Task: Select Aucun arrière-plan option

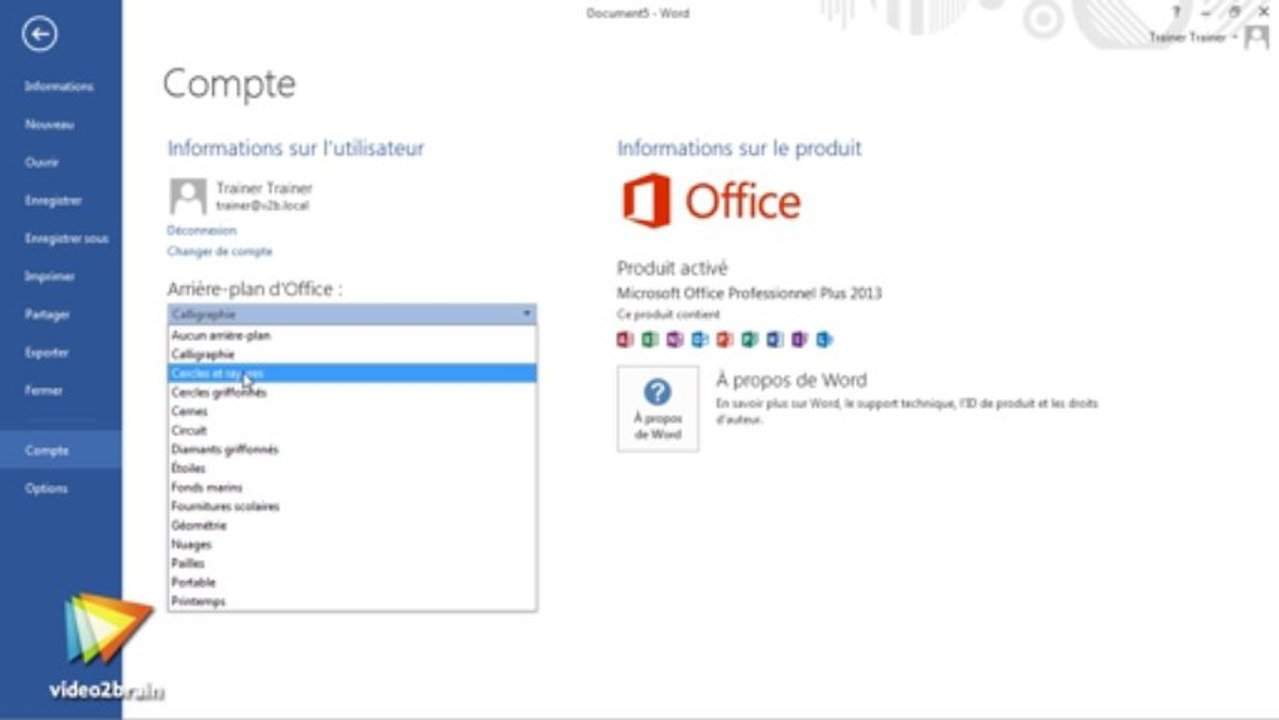Action: pyautogui.click(x=352, y=336)
